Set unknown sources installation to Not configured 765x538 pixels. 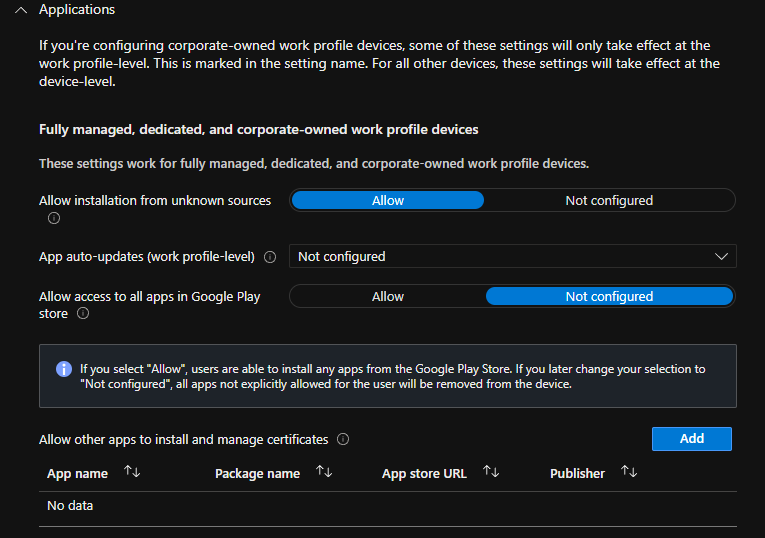click(609, 201)
